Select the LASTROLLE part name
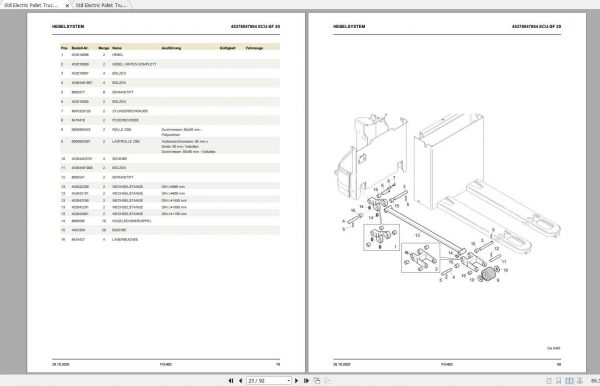Image resolution: width=600 pixels, height=386 pixels. coord(126,142)
